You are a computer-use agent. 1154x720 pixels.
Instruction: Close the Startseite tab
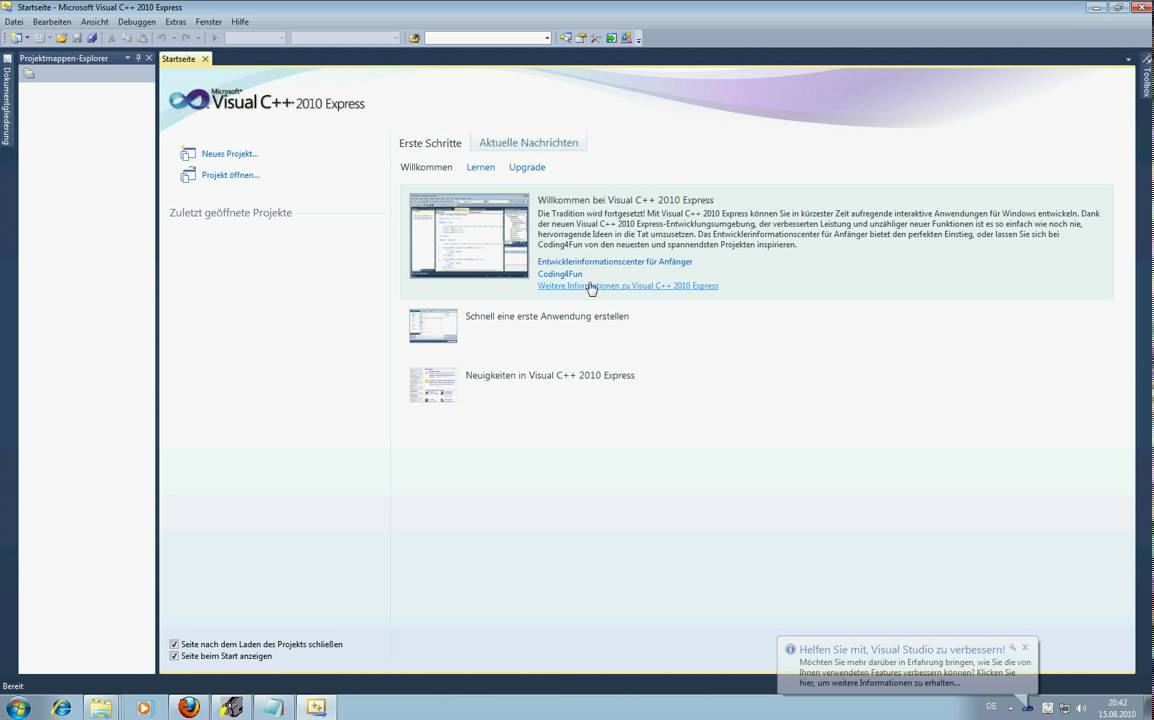pyautogui.click(x=205, y=59)
